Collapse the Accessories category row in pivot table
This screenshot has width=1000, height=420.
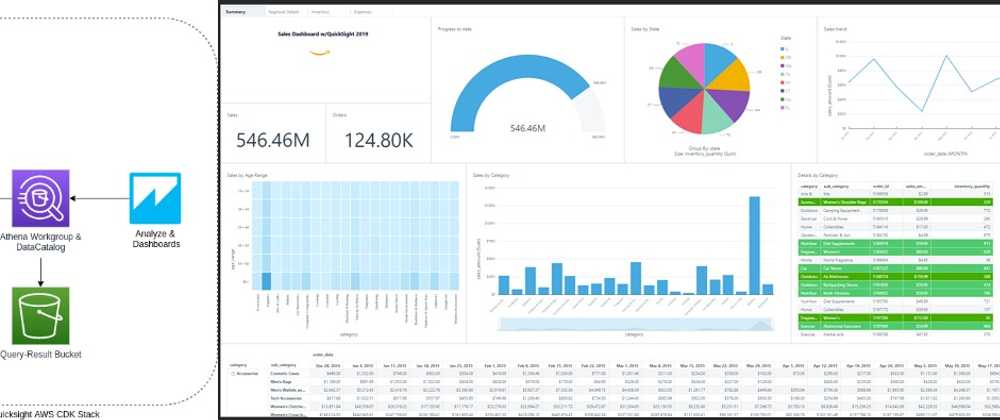coord(233,374)
